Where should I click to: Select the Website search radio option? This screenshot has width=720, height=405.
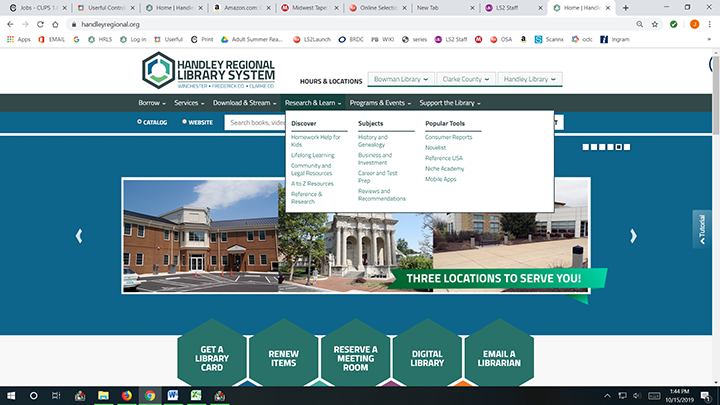point(185,122)
